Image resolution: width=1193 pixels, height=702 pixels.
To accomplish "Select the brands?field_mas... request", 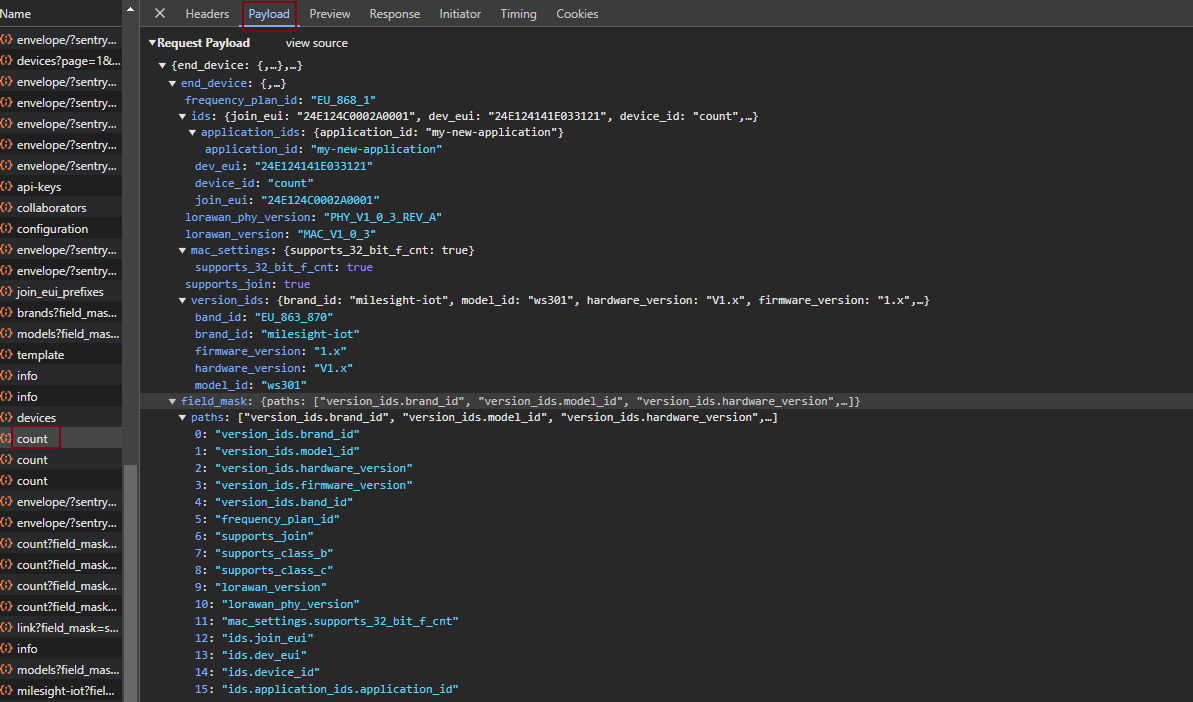I will (x=61, y=313).
